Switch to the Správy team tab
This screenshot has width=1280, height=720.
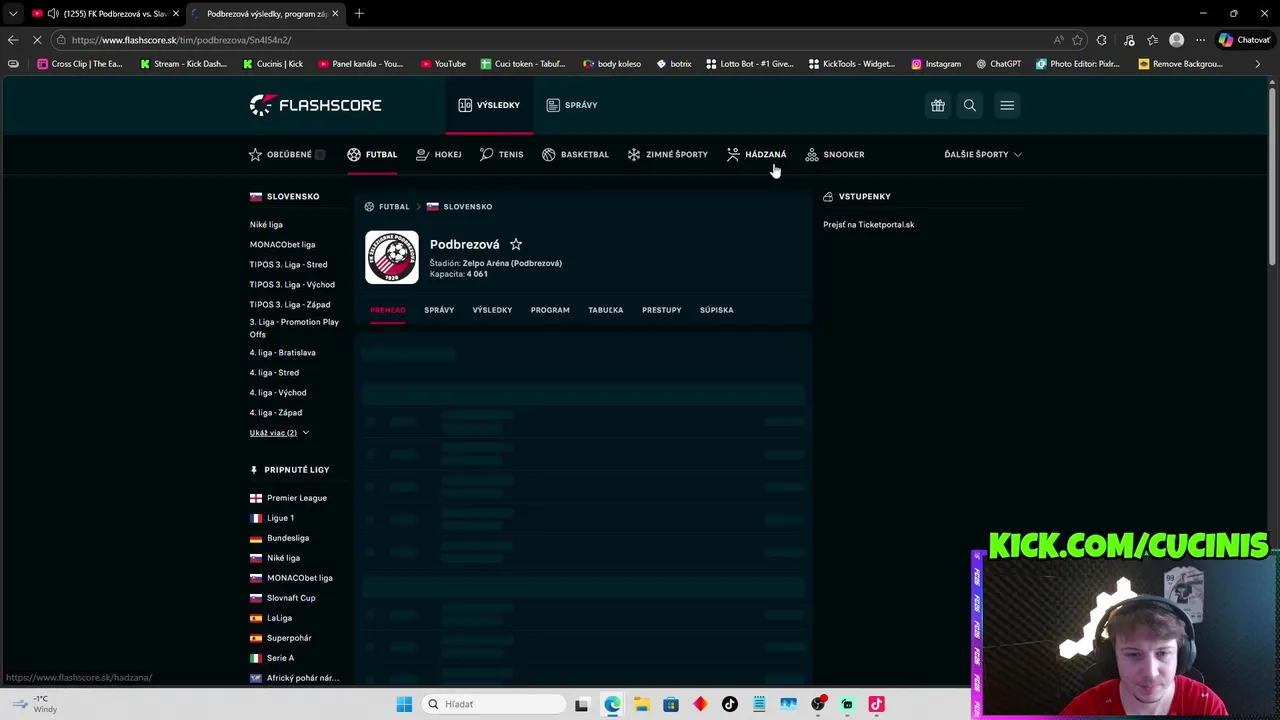439,310
